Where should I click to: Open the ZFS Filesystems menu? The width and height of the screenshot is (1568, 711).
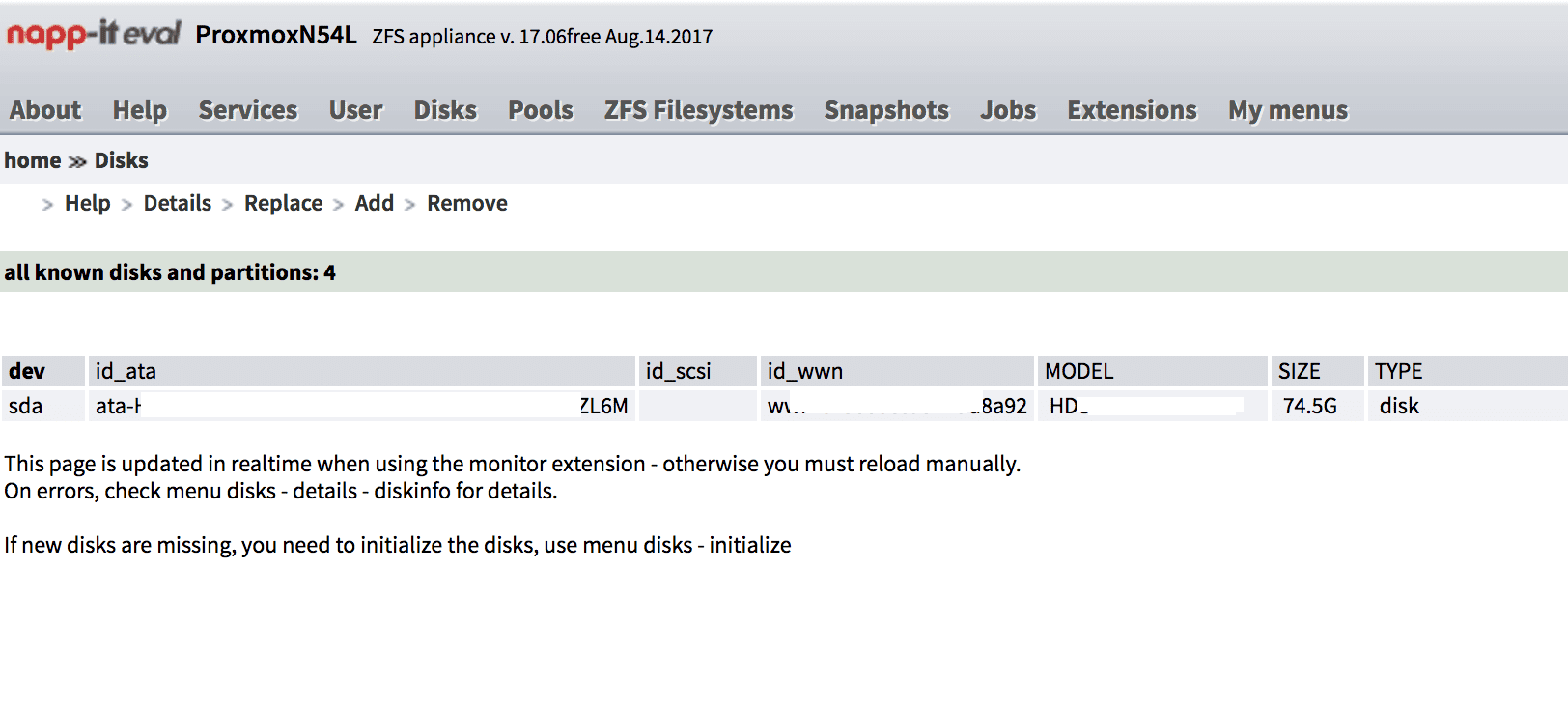699,110
